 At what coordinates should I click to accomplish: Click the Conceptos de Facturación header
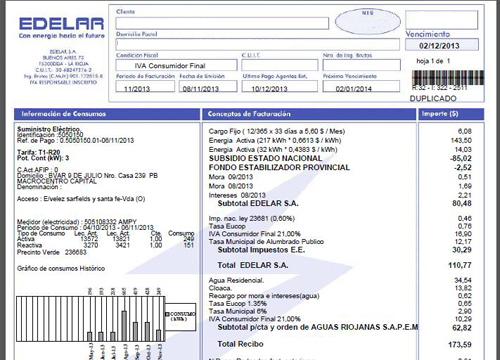tap(309, 114)
